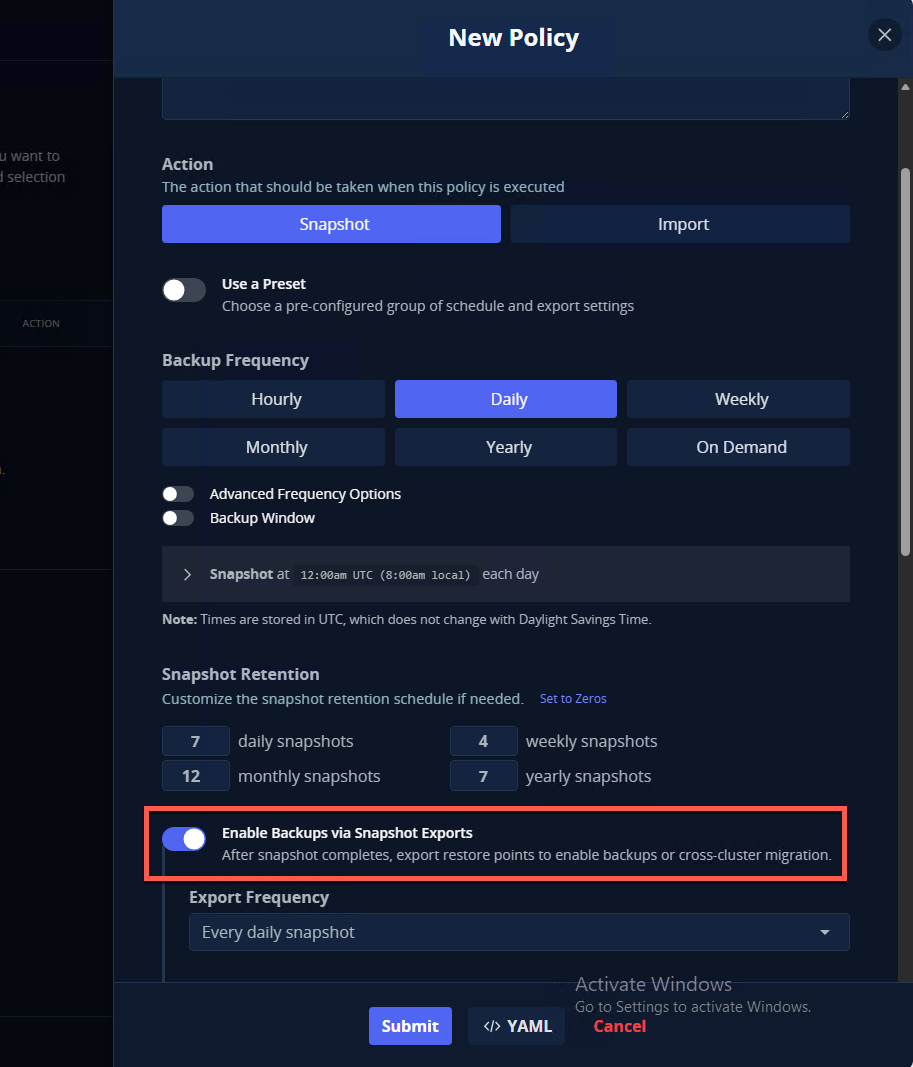
Task: Select the Import action
Action: pos(680,224)
